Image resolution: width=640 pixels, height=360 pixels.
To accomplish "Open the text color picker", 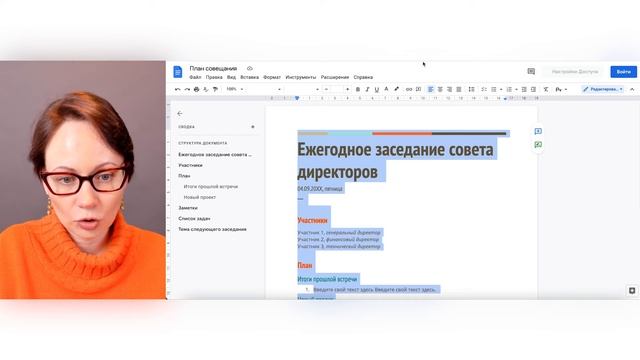I will (x=386, y=89).
